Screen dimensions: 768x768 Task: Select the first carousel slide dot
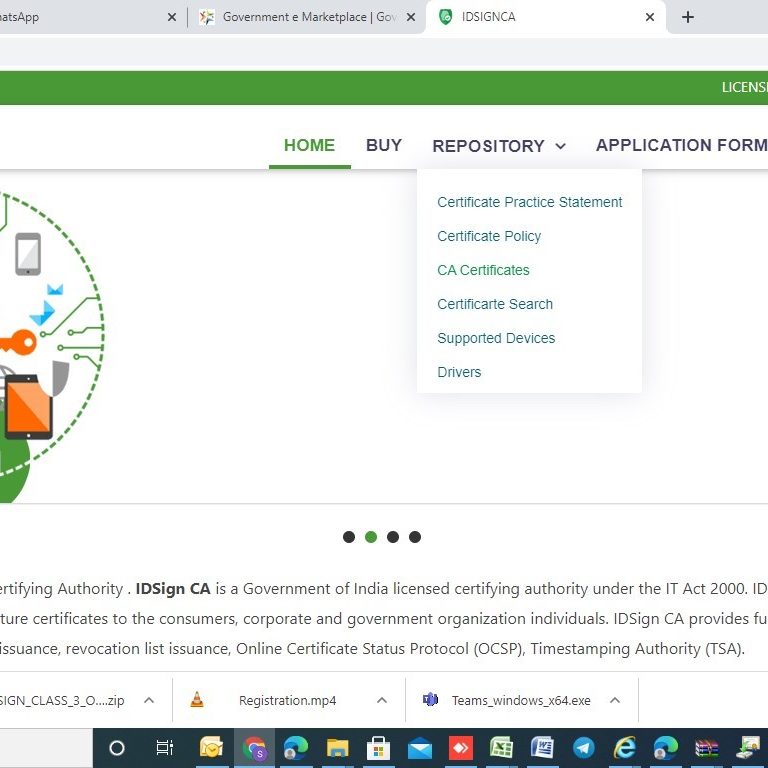[x=349, y=537]
